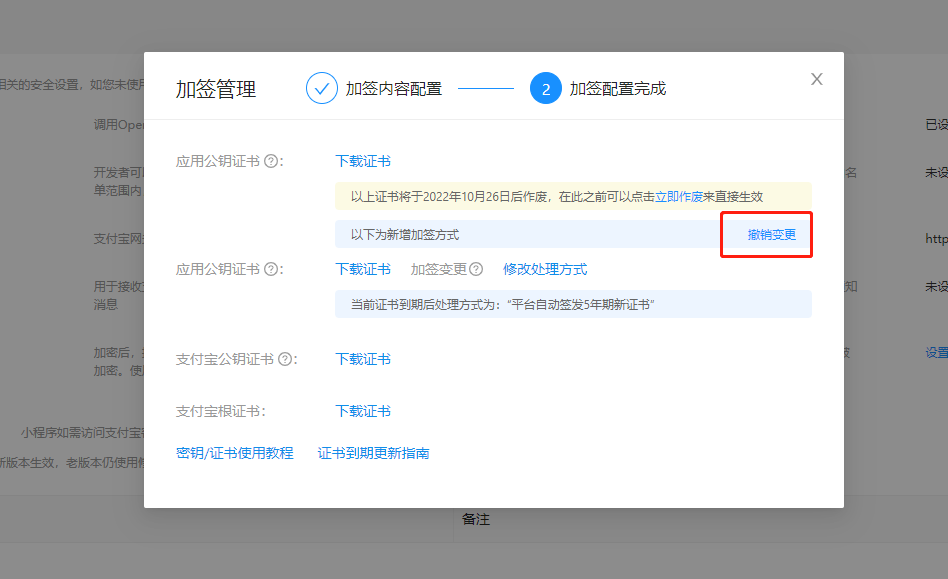Download the 支付宝公钥证书 certificate
This screenshot has height=579, width=948.
tap(363, 359)
